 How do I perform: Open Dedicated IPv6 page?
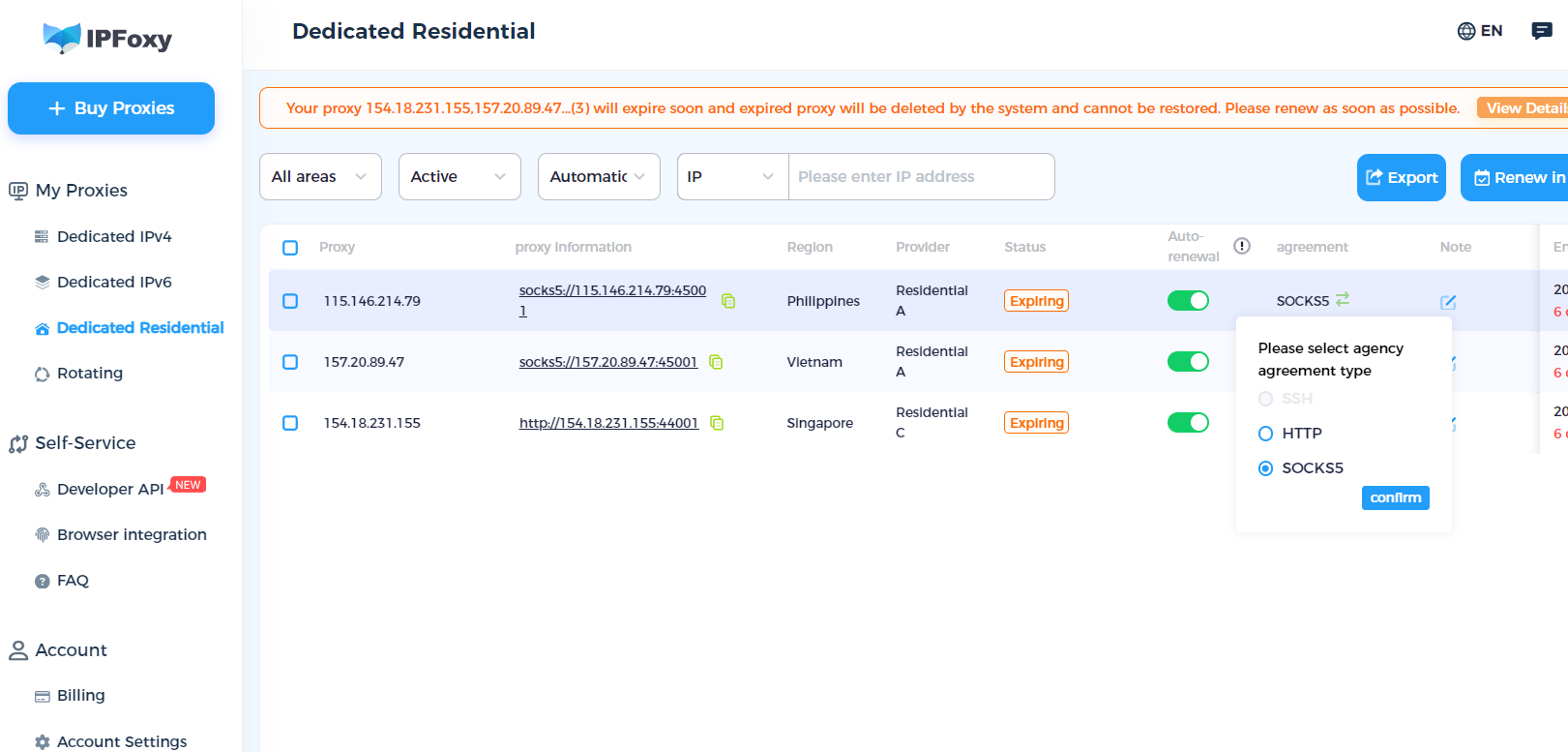(114, 282)
